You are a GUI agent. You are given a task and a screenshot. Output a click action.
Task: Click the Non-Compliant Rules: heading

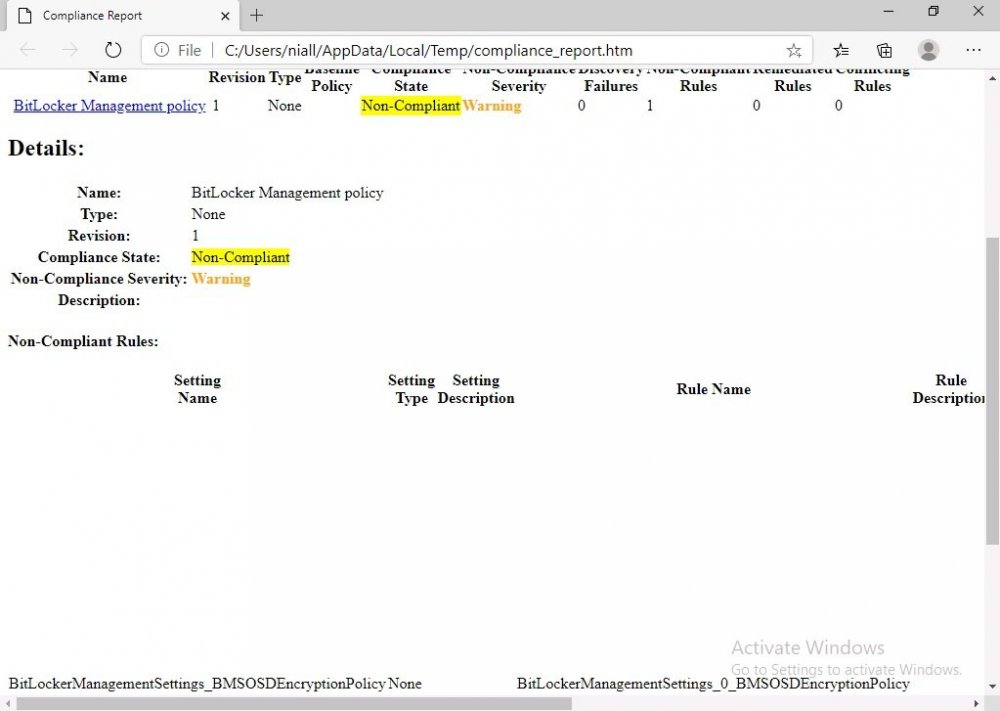tap(83, 341)
